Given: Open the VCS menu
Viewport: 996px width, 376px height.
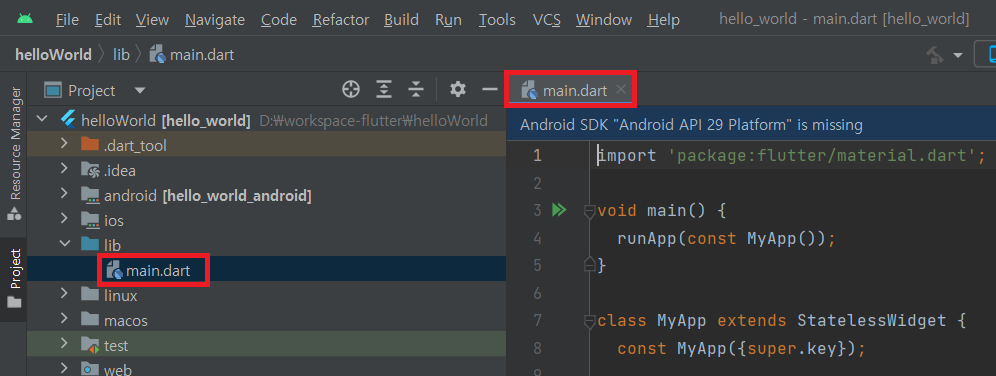Looking at the screenshot, I should (x=546, y=20).
